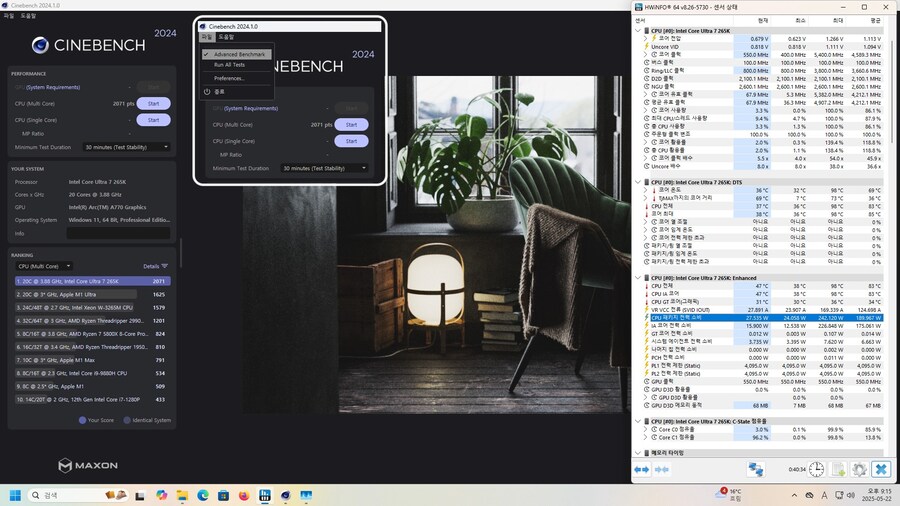Click the monitor app icon right of Cinebench's taskbar icon
The image size is (900, 506).
point(306,495)
